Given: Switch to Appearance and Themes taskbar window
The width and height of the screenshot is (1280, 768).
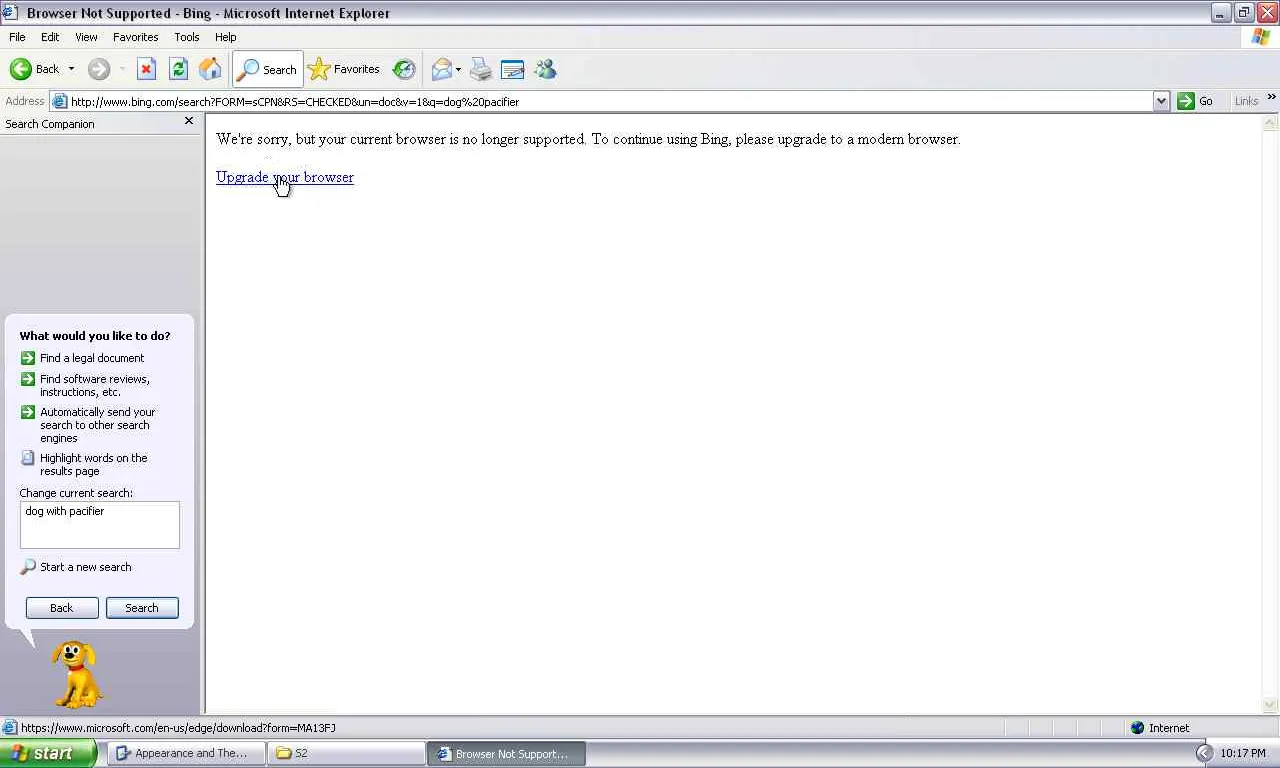Looking at the screenshot, I should point(187,753).
